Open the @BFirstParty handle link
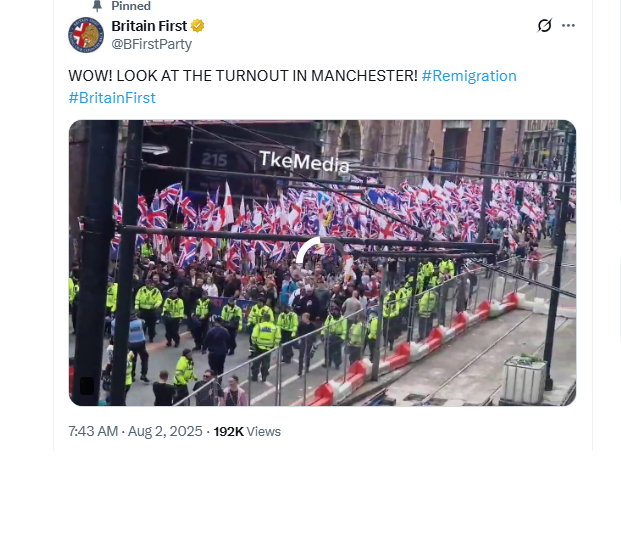The width and height of the screenshot is (621, 543). 151,44
